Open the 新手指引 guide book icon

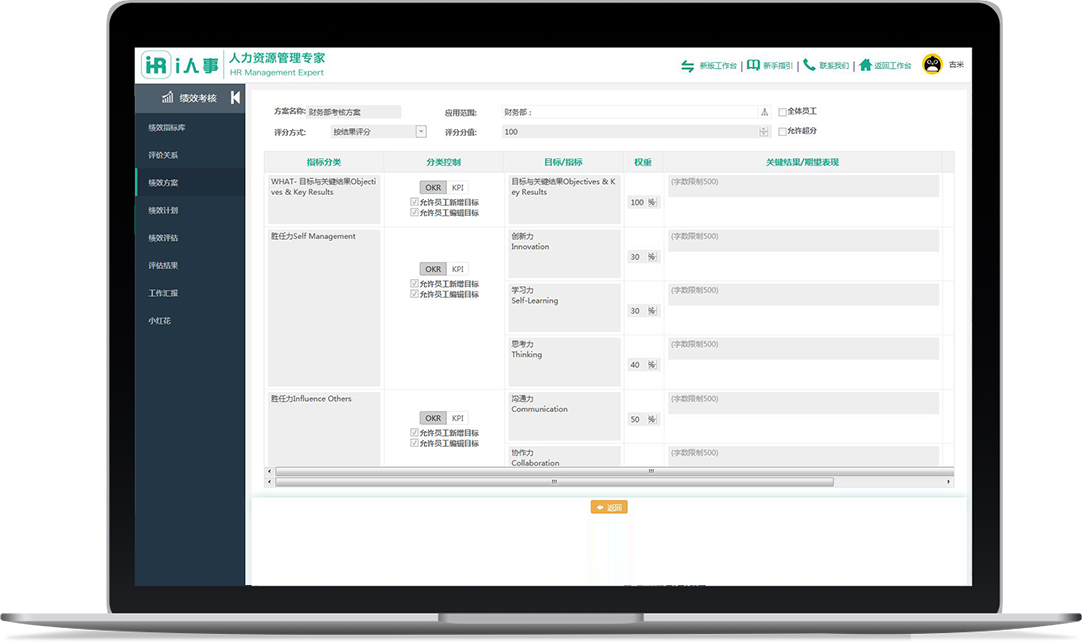[x=753, y=66]
